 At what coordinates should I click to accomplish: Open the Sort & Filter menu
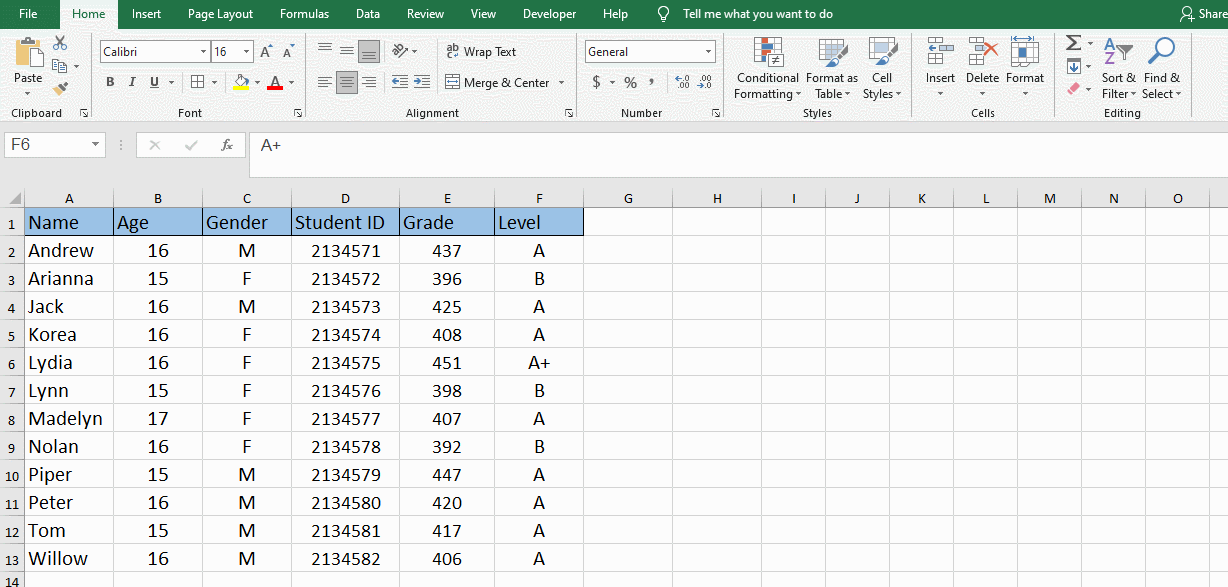[x=1119, y=68]
